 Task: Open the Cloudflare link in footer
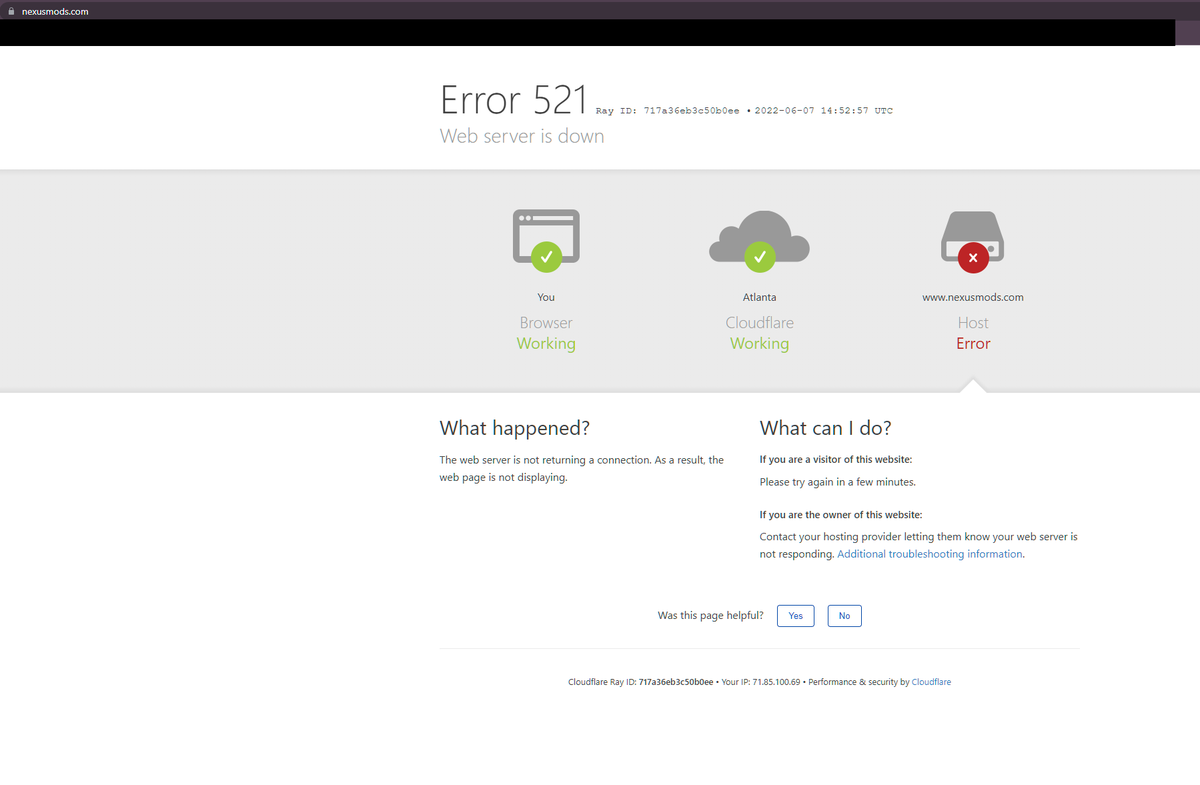[931, 682]
